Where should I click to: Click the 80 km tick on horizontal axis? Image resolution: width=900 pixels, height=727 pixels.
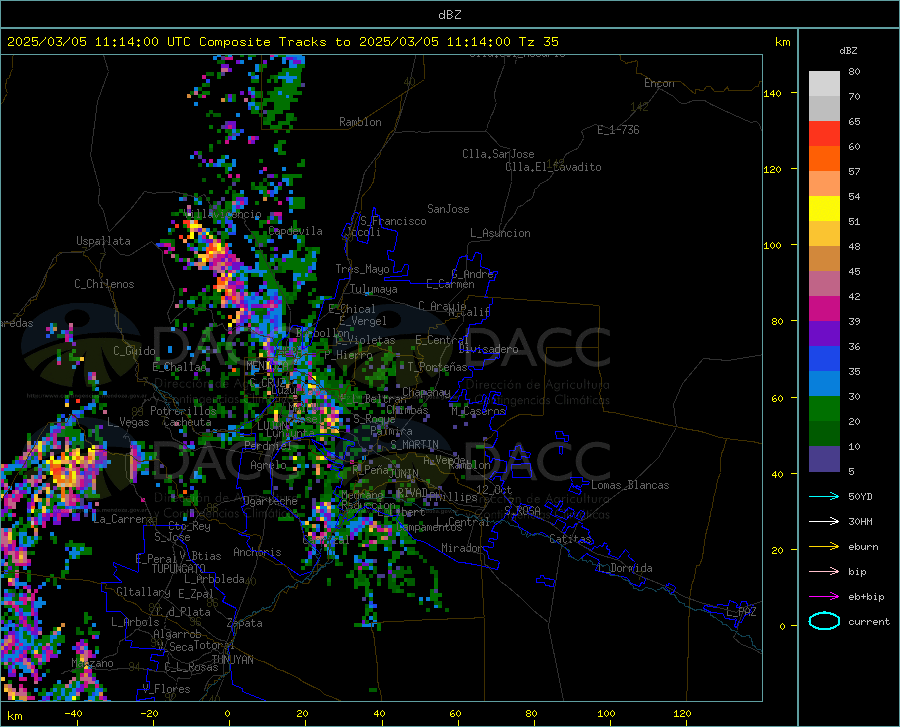click(x=531, y=713)
